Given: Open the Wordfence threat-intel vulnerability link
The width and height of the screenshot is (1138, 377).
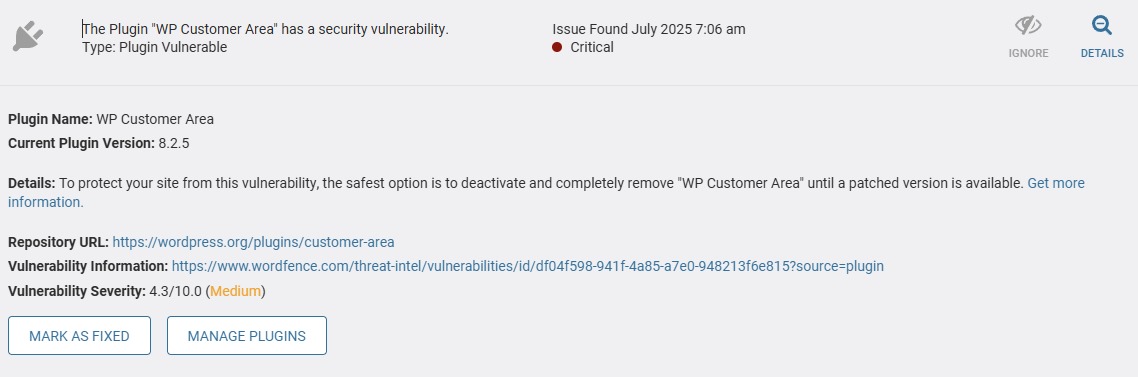Looking at the screenshot, I should pos(528,266).
